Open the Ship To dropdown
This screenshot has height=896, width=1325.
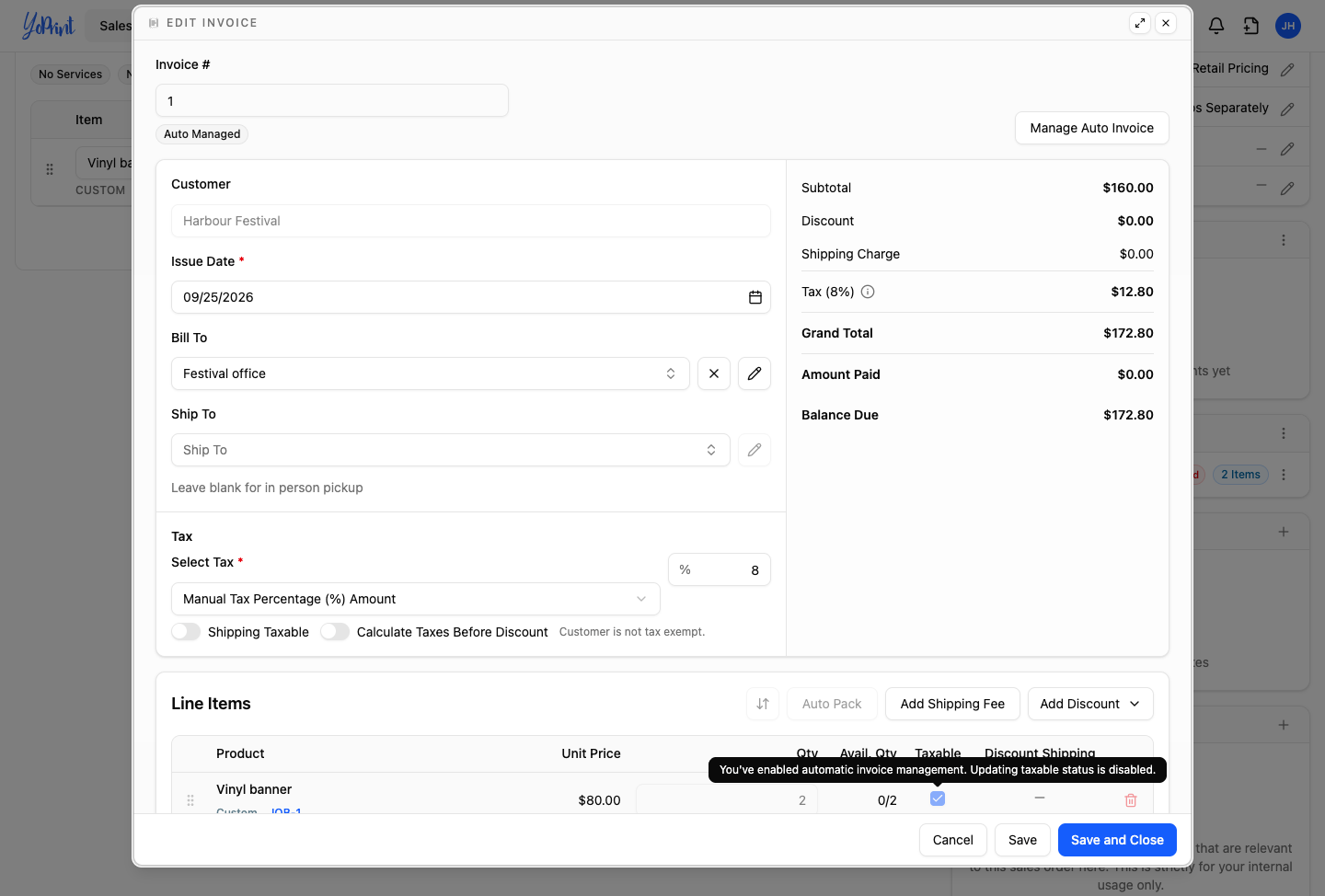(451, 450)
